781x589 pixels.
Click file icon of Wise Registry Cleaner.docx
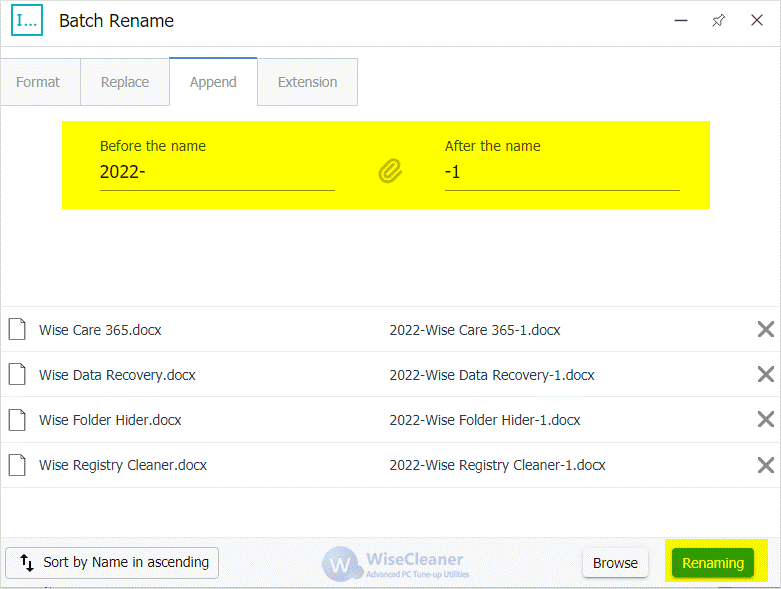tap(17, 465)
